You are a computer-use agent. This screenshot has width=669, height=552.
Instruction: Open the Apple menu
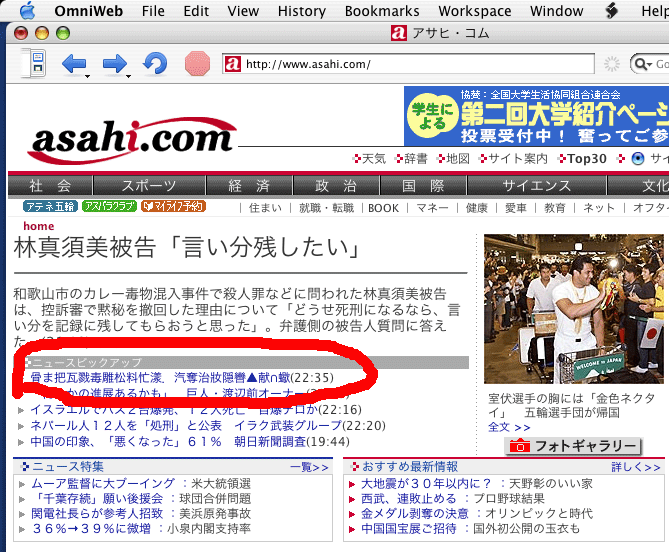(26, 11)
